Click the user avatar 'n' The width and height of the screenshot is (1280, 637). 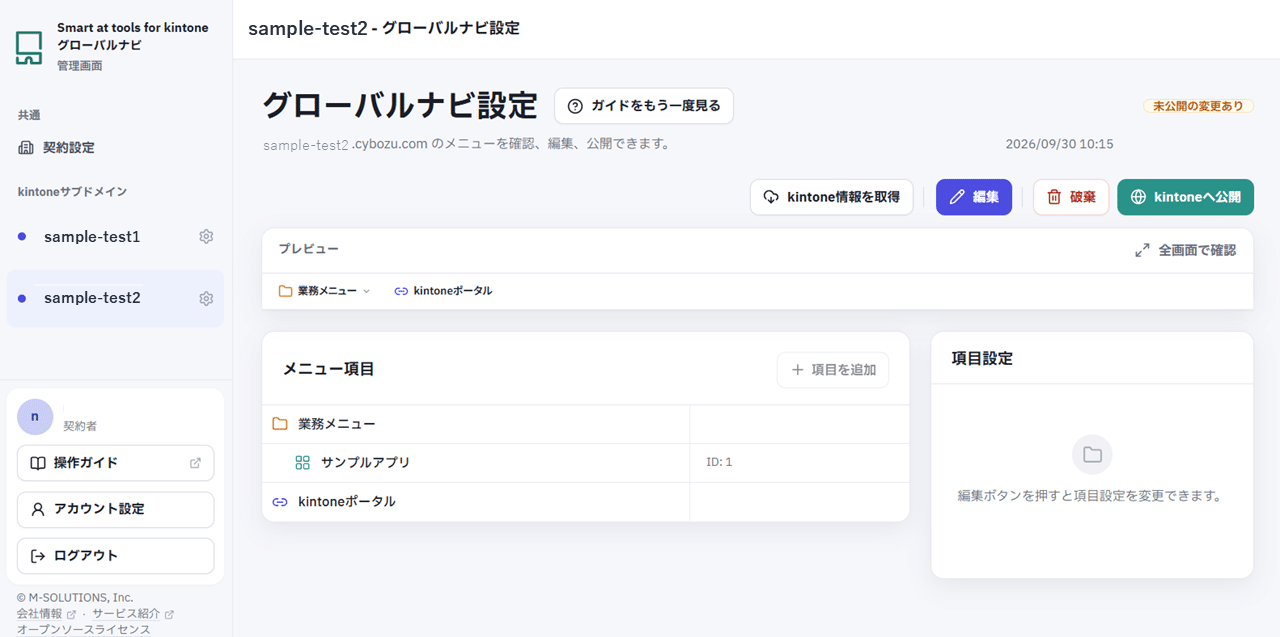[35, 416]
